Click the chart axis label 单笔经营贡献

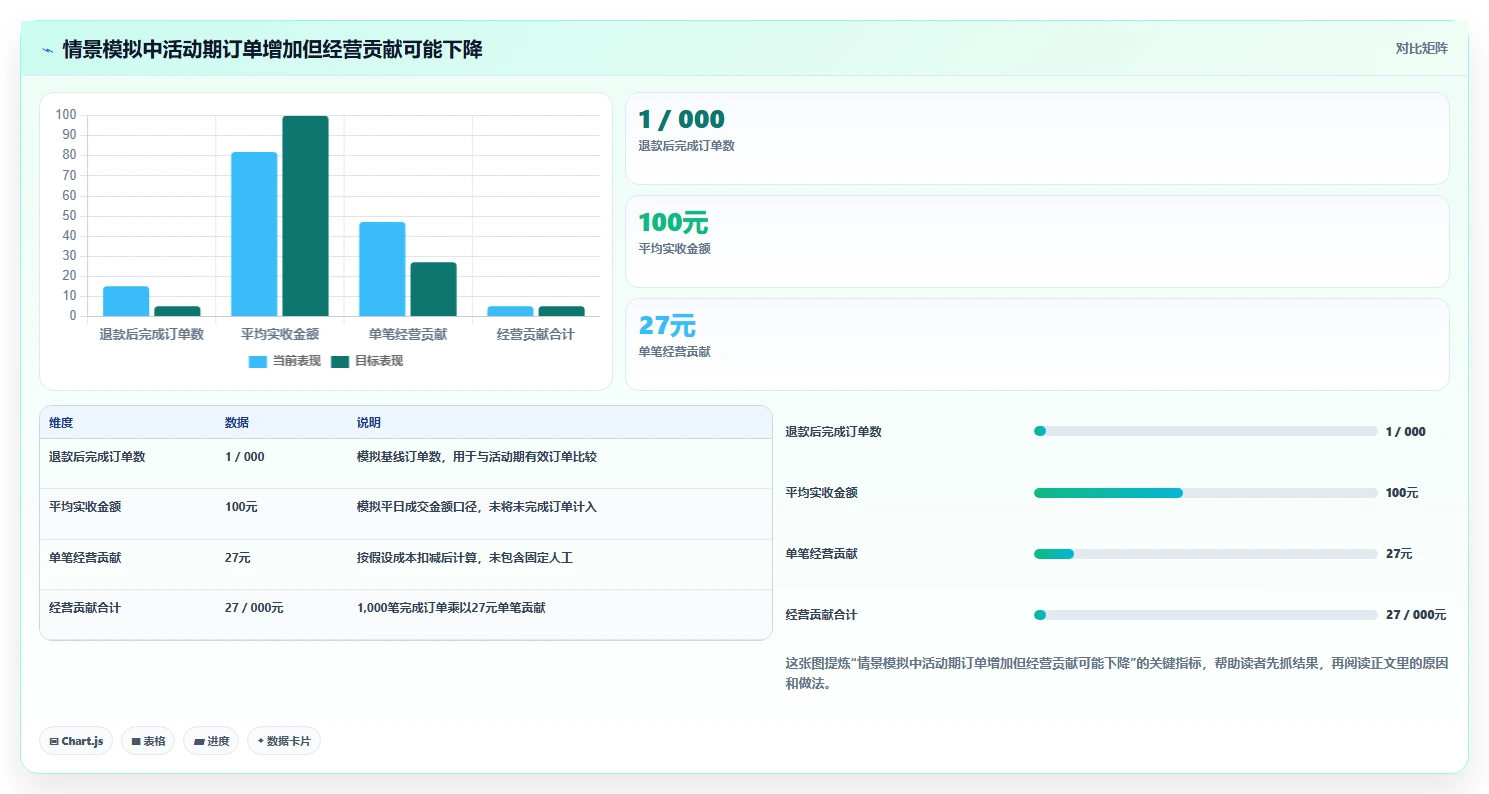[x=408, y=334]
